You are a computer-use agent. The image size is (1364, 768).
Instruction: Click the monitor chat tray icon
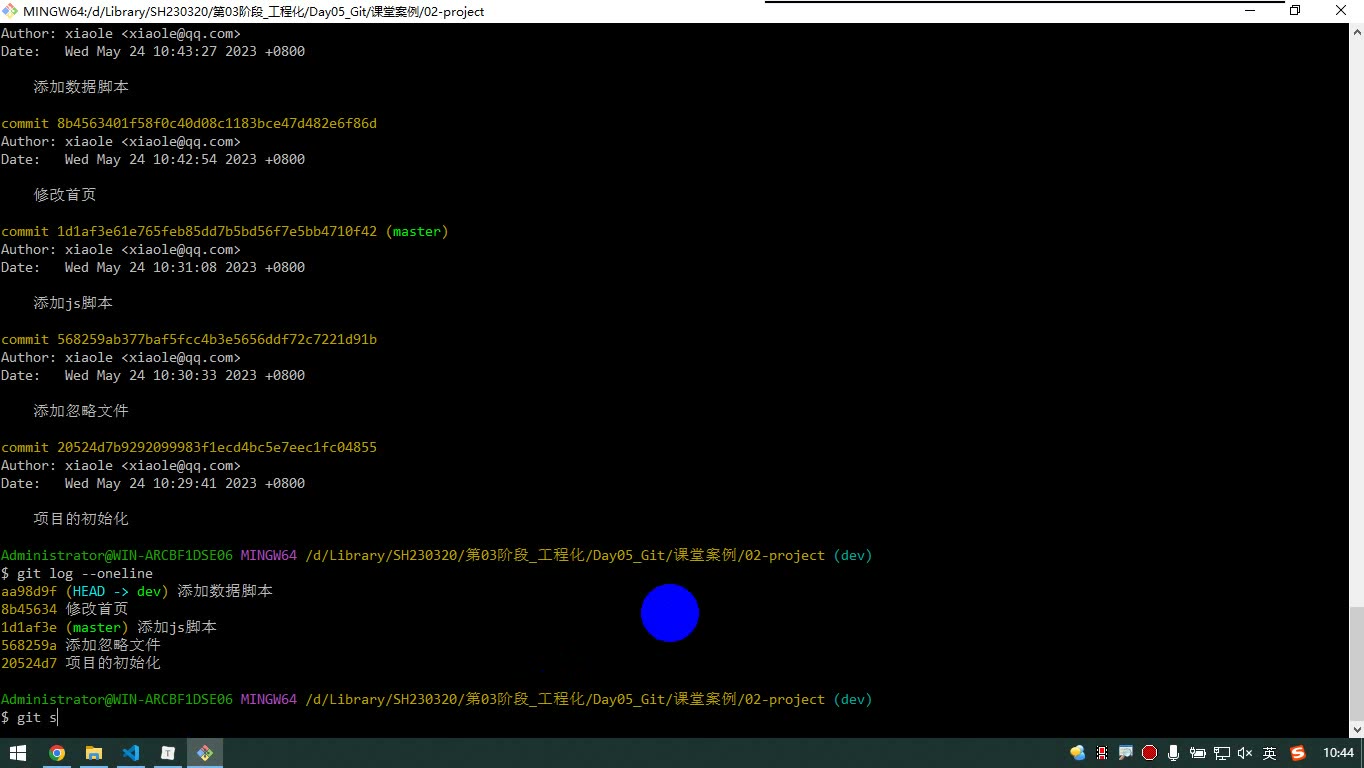[x=1125, y=753]
